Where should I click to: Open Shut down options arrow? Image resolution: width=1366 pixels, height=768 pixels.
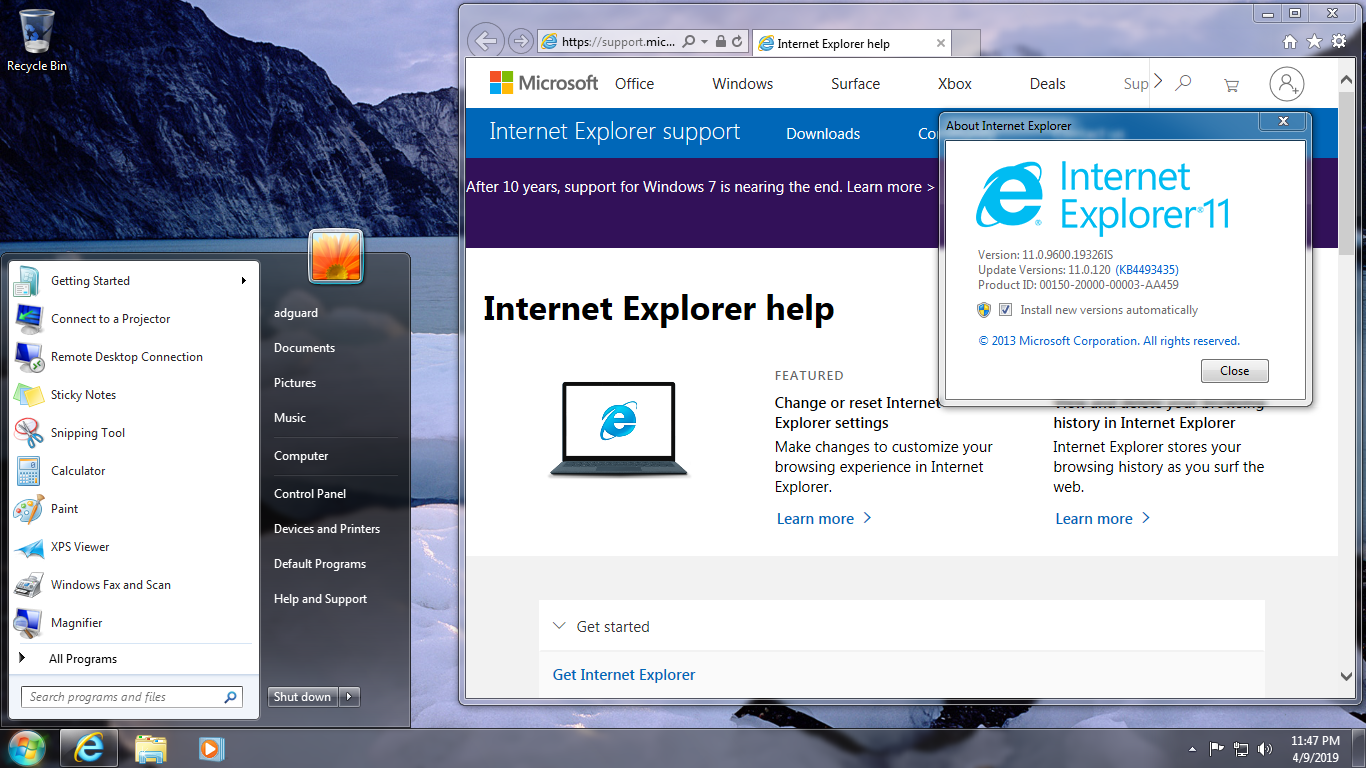click(349, 697)
